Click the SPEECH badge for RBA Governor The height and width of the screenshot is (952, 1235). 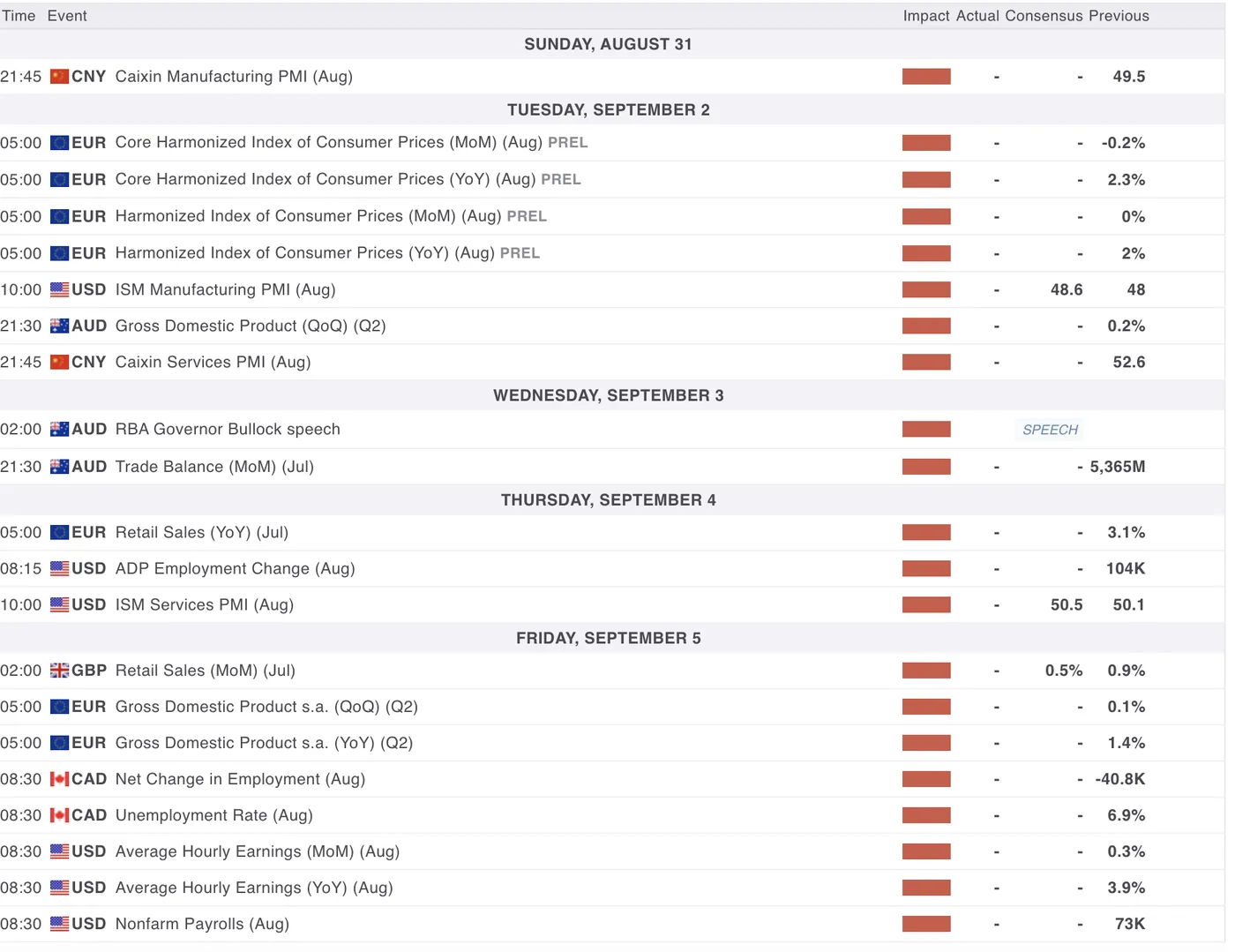(1050, 430)
